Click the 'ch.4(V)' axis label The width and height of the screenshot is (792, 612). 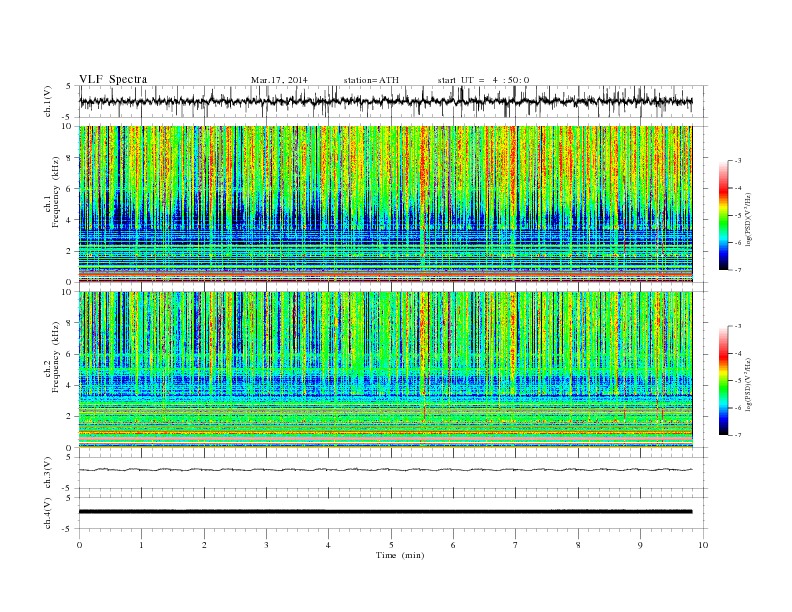tap(48, 514)
